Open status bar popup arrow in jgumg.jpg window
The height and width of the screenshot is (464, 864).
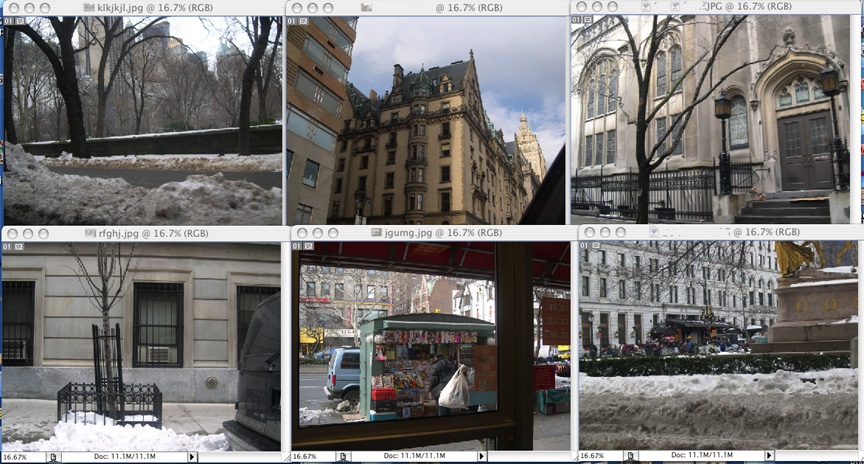[x=482, y=457]
